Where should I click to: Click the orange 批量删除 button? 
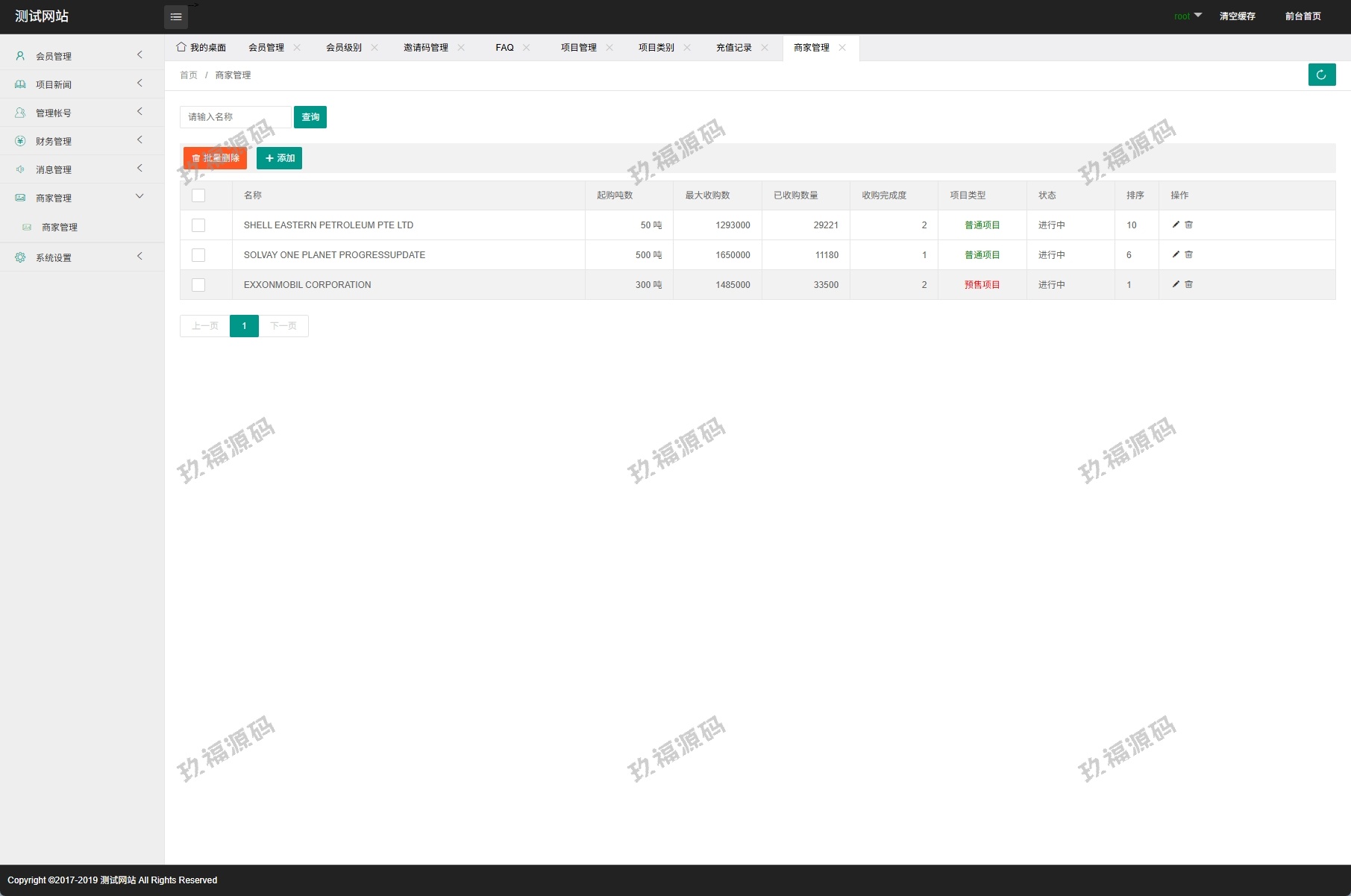215,158
